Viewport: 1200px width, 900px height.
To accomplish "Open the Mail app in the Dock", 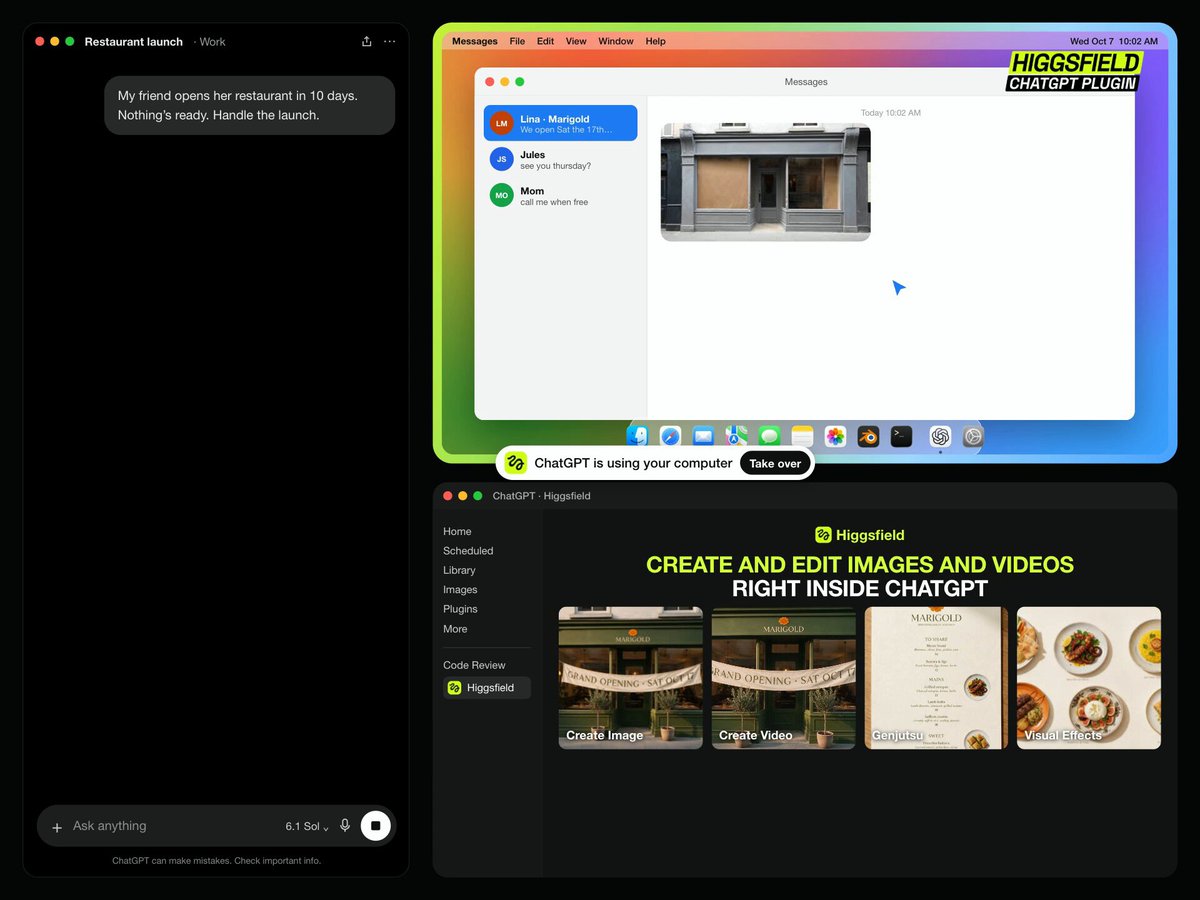I will [703, 436].
